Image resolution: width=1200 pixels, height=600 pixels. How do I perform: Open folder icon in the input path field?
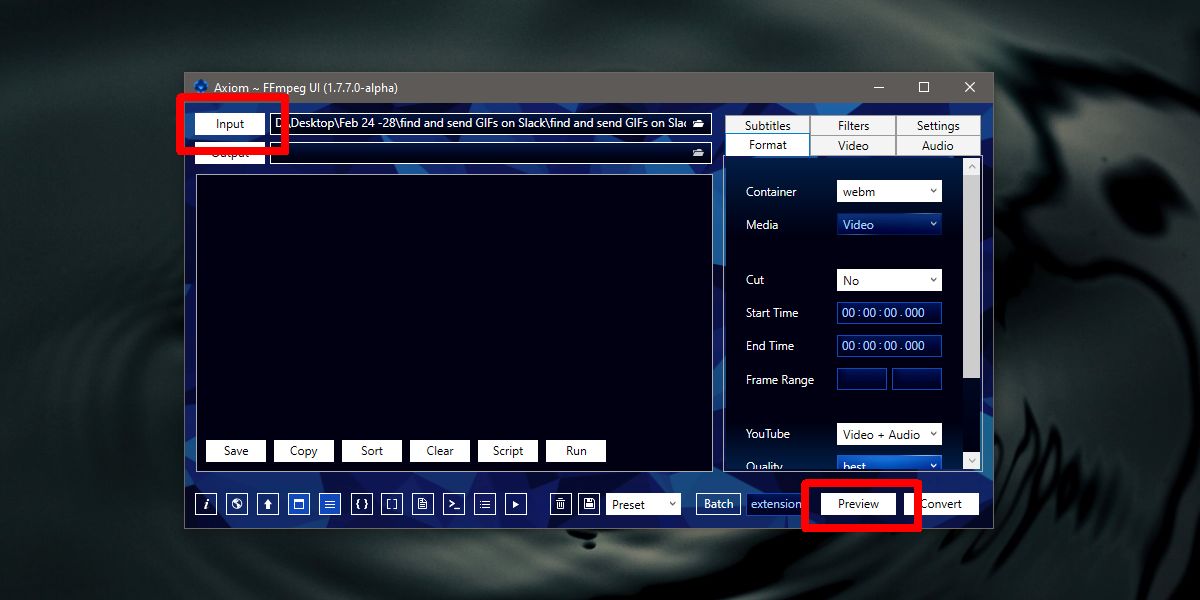pyautogui.click(x=698, y=124)
